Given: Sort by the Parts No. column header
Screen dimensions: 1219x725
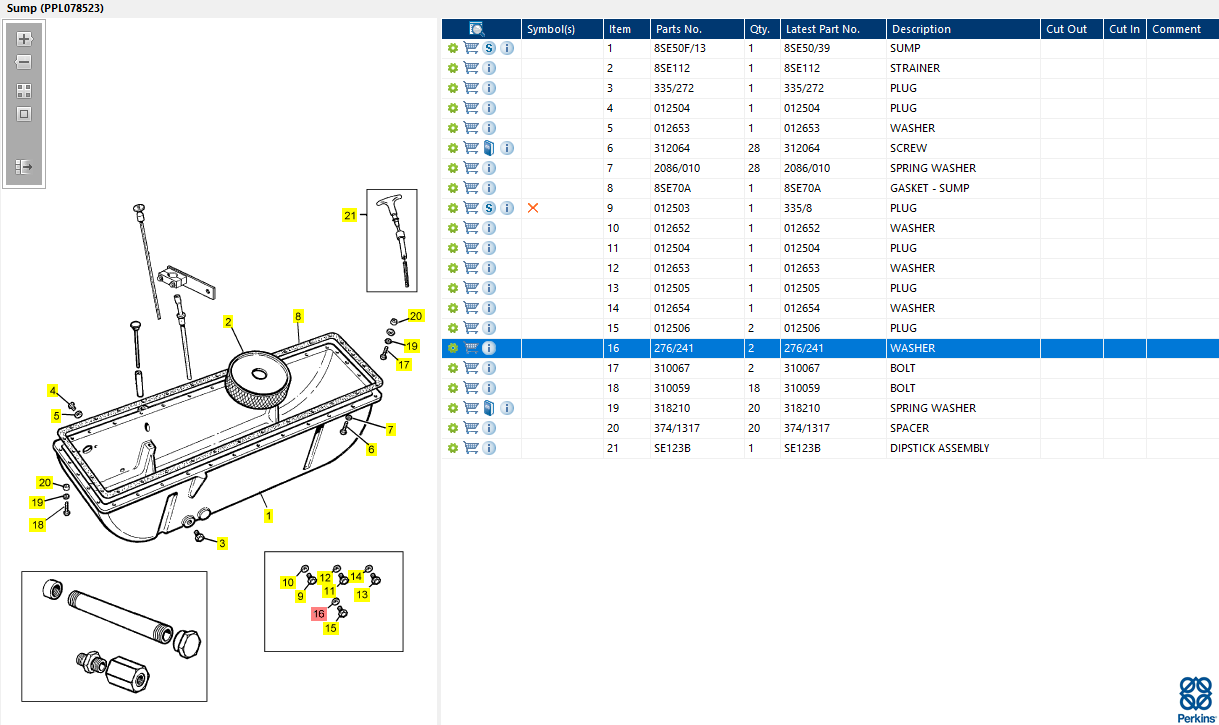Looking at the screenshot, I should (x=678, y=29).
